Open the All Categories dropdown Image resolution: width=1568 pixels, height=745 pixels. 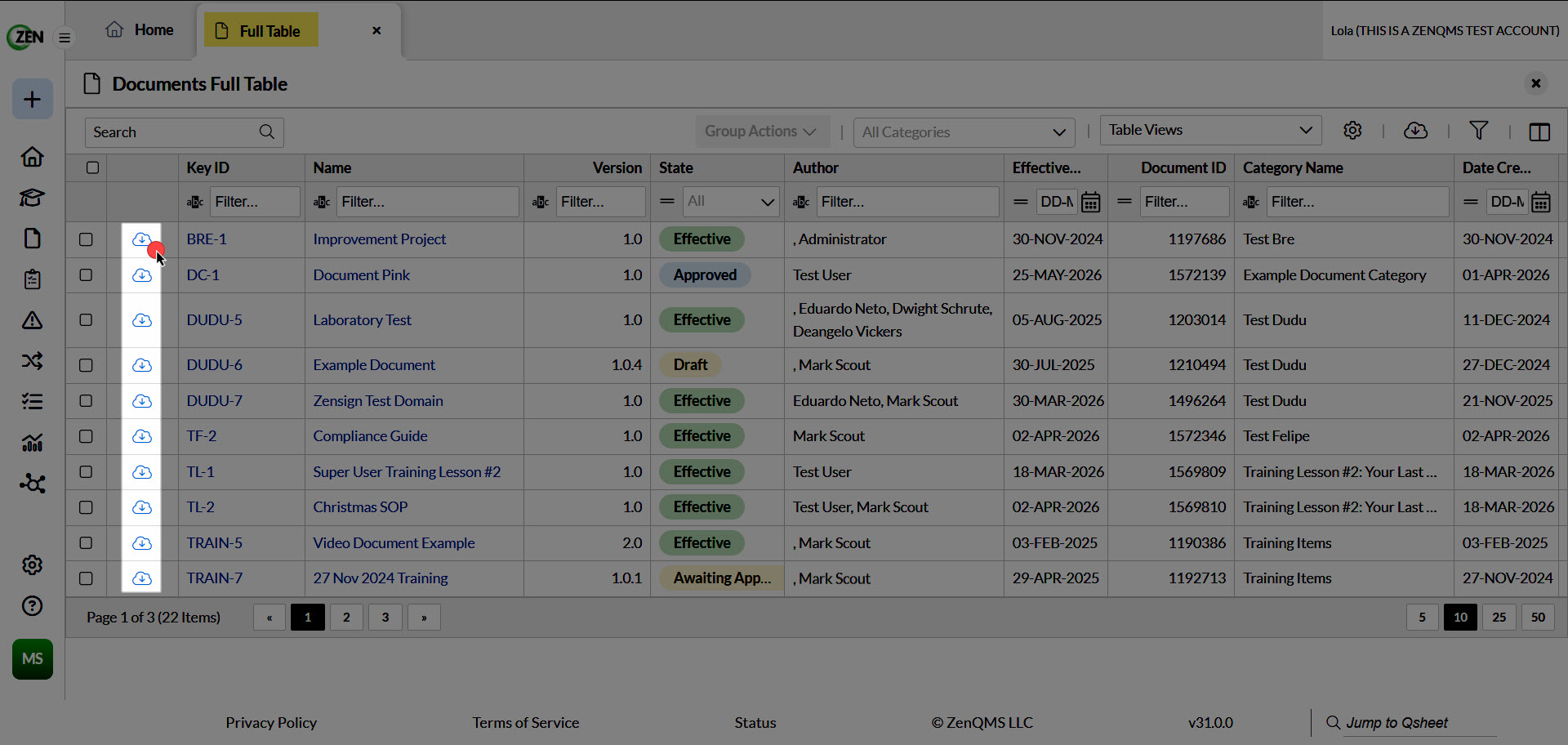click(964, 132)
